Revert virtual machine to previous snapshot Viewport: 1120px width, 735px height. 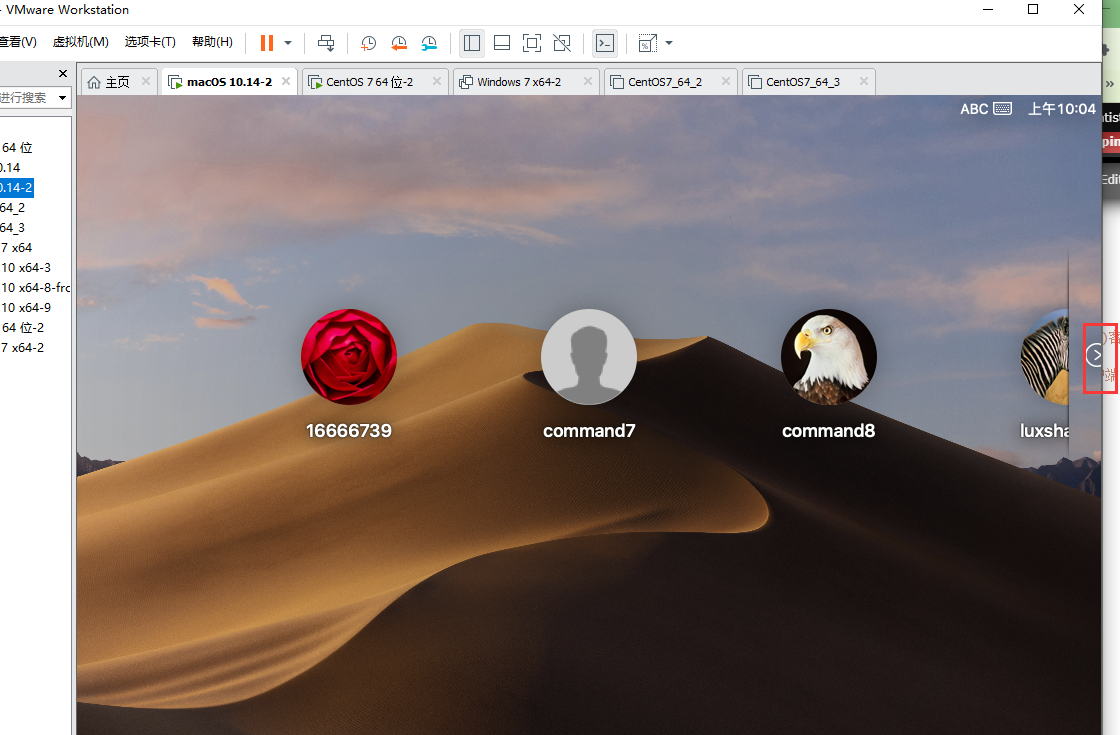[x=399, y=43]
